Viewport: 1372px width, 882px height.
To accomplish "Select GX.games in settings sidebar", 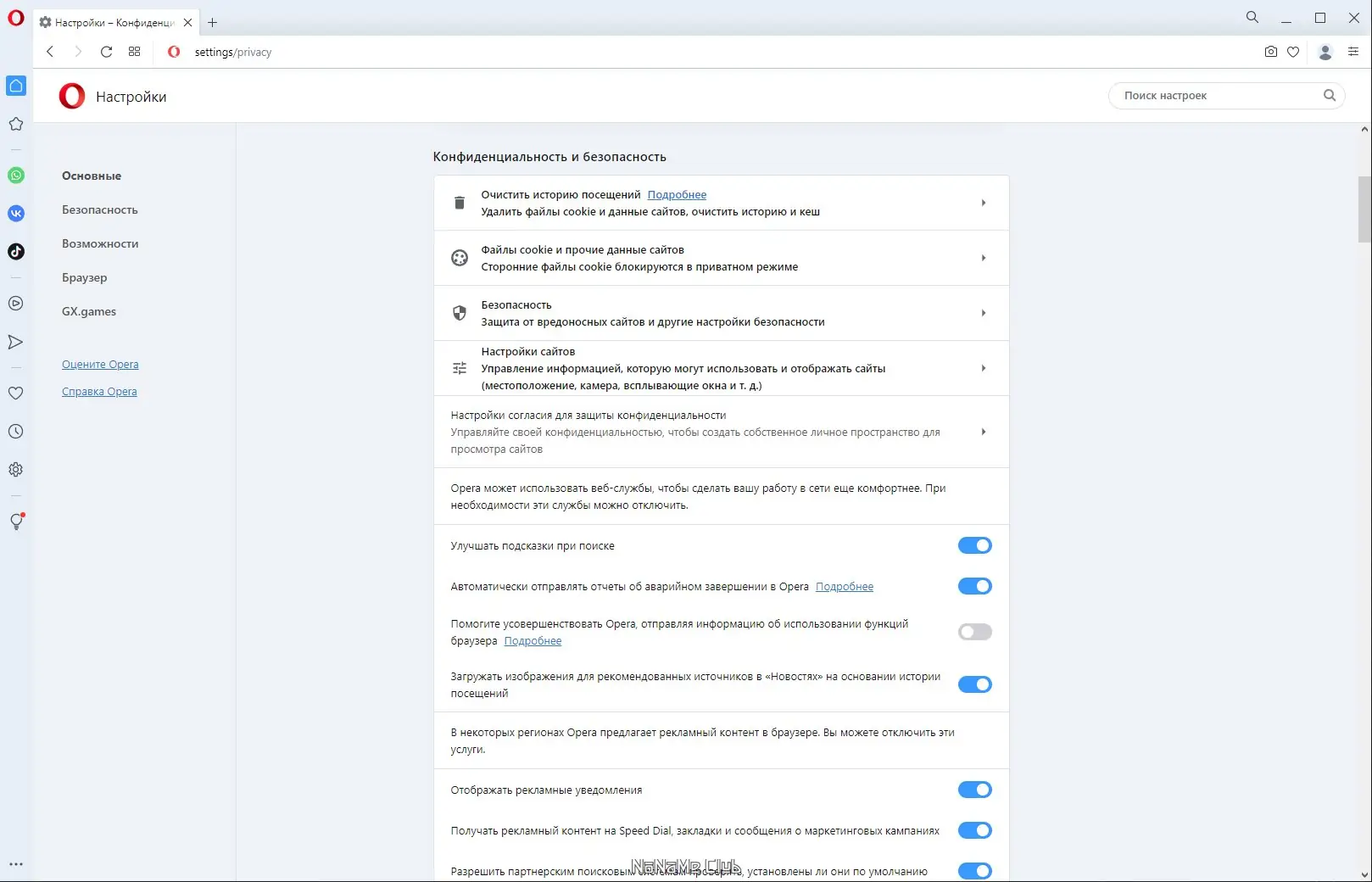I will point(89,311).
